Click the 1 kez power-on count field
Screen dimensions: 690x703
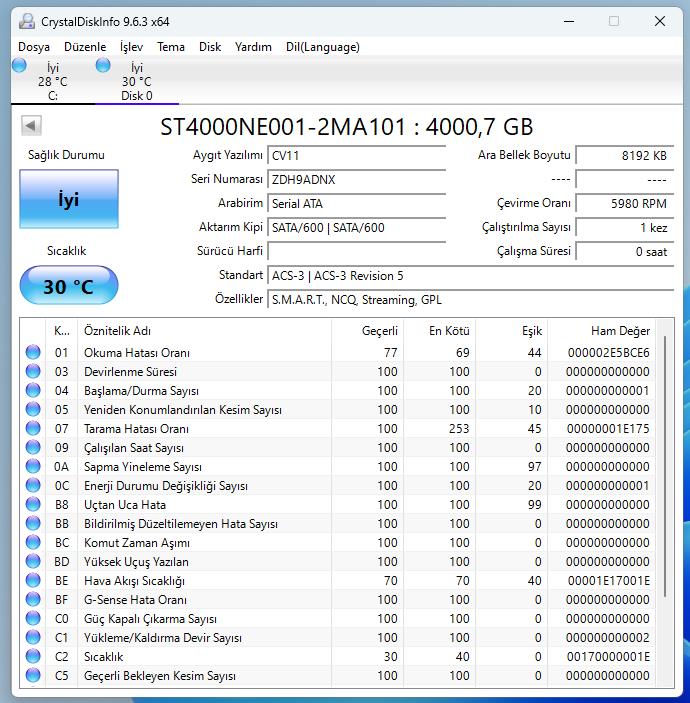(625, 227)
